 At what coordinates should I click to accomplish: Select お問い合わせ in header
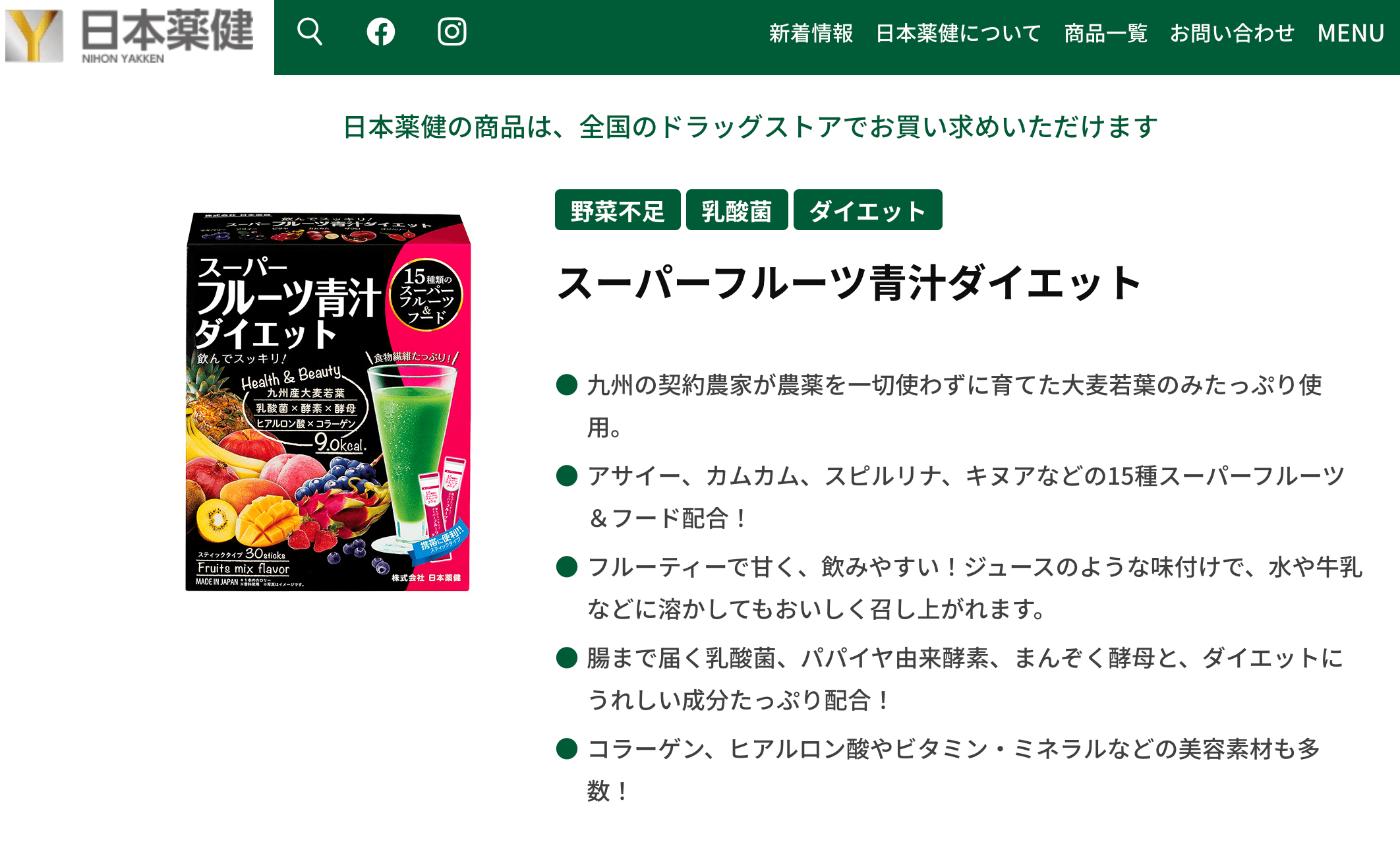(x=1232, y=33)
